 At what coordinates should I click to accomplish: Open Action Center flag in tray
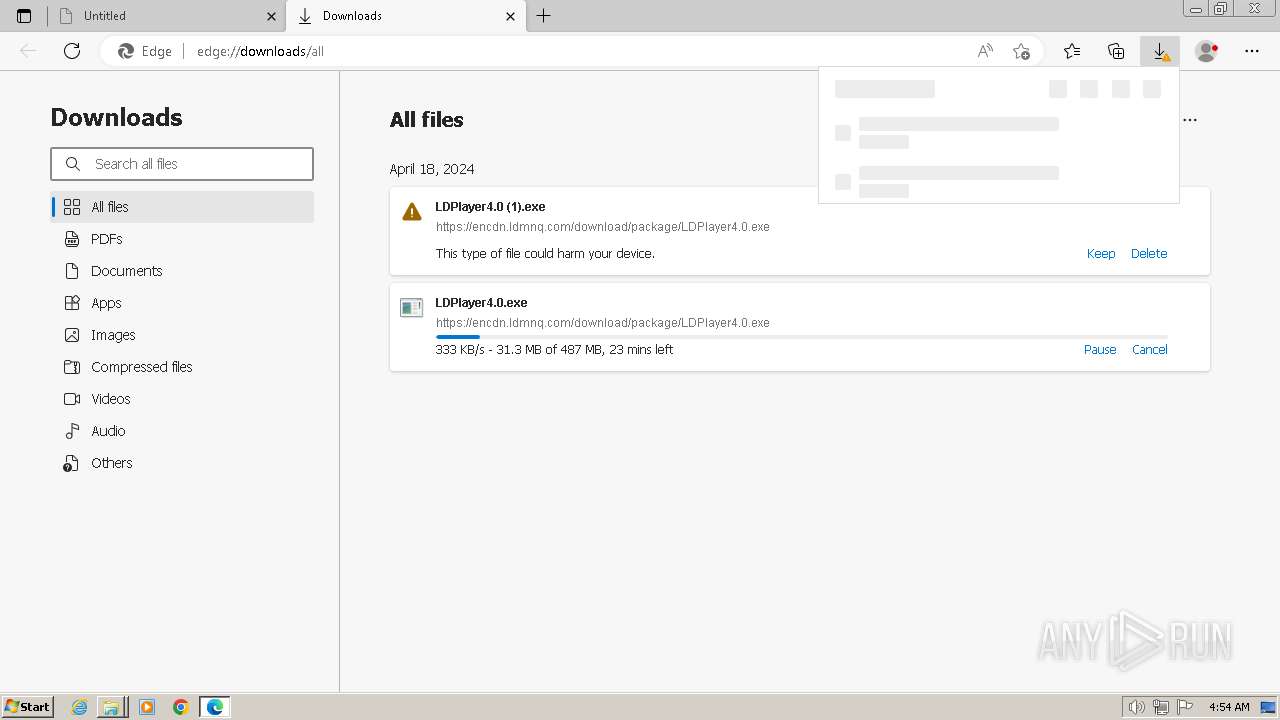click(x=1184, y=707)
